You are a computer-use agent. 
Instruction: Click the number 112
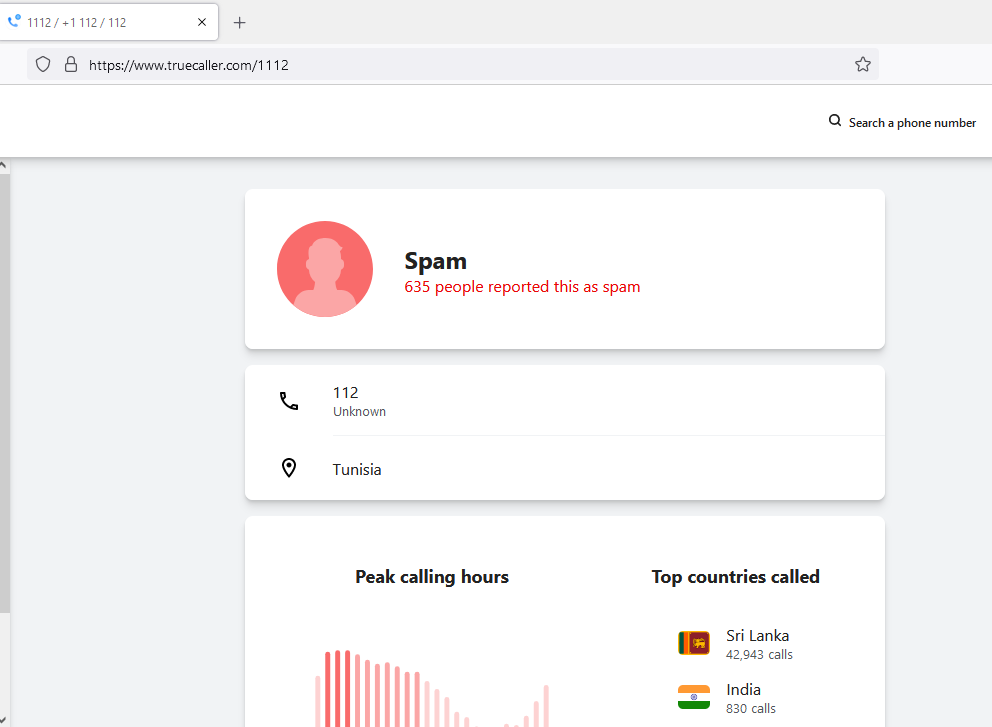tap(345, 393)
